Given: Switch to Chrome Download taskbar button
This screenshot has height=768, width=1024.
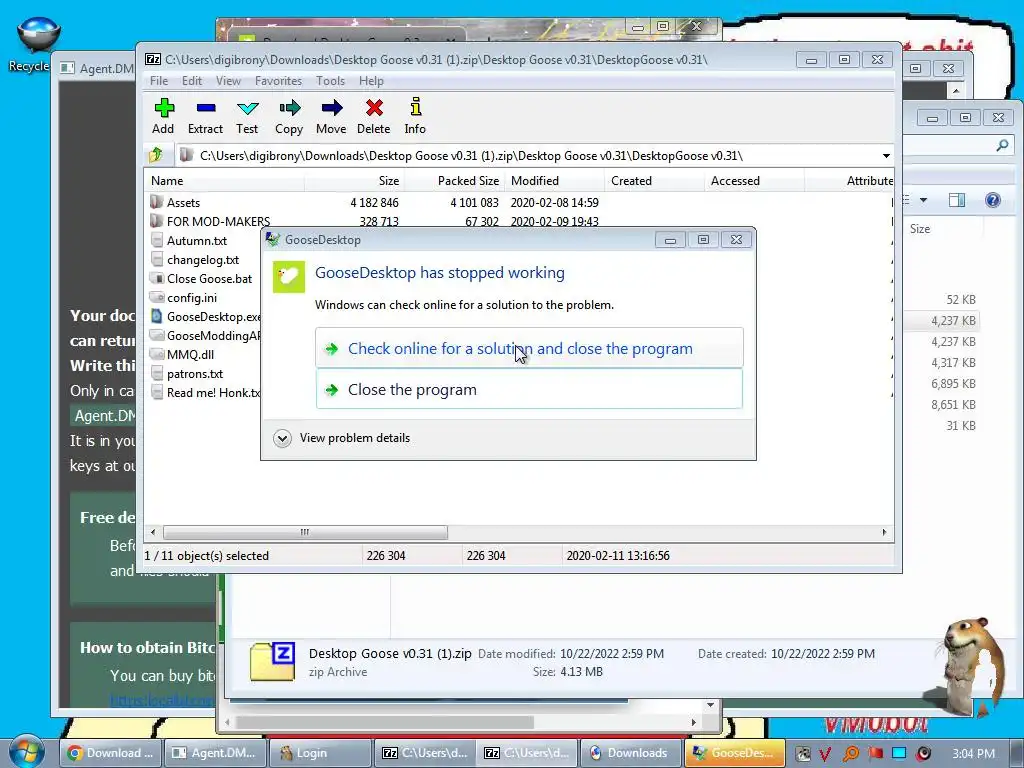Looking at the screenshot, I should pos(111,753).
